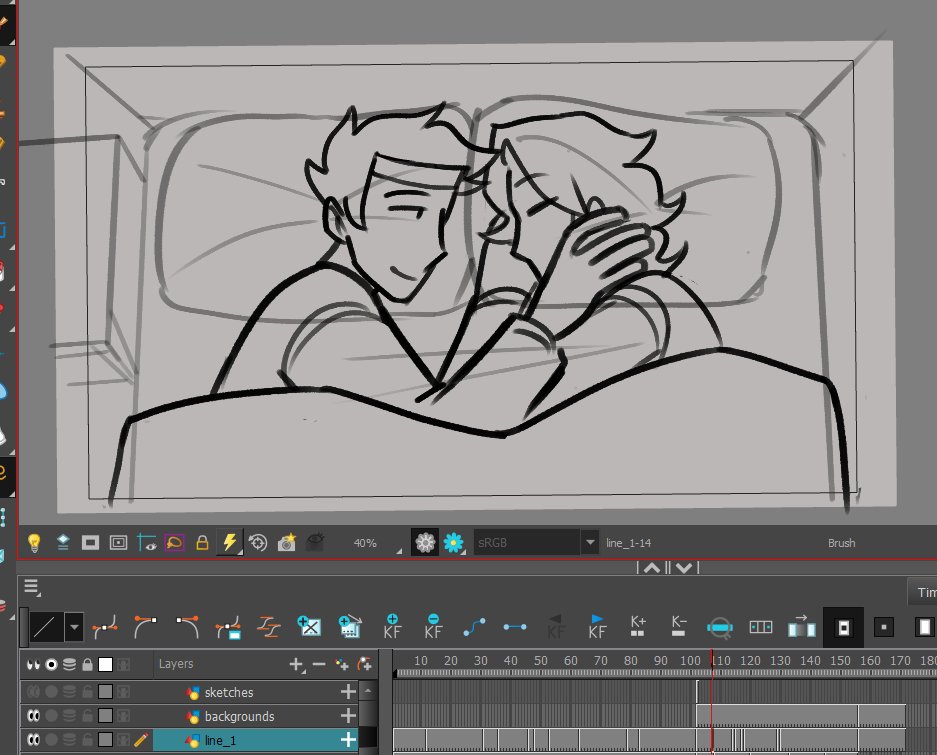Screen dimensions: 937x755
Task: Click the blue-bar magnifier timeline icon
Action: click(x=719, y=627)
